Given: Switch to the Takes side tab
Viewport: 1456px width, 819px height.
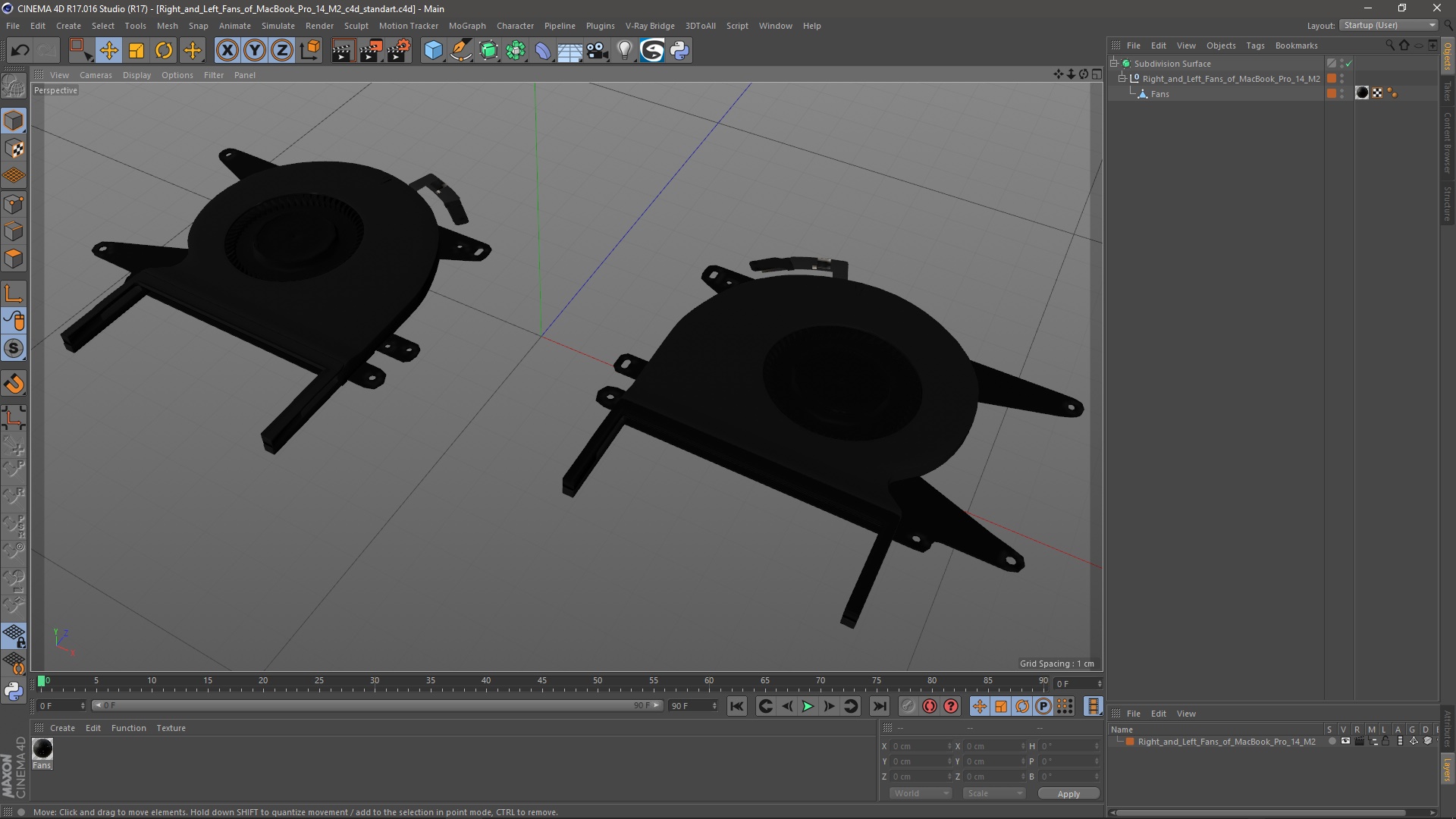Looking at the screenshot, I should (1448, 91).
